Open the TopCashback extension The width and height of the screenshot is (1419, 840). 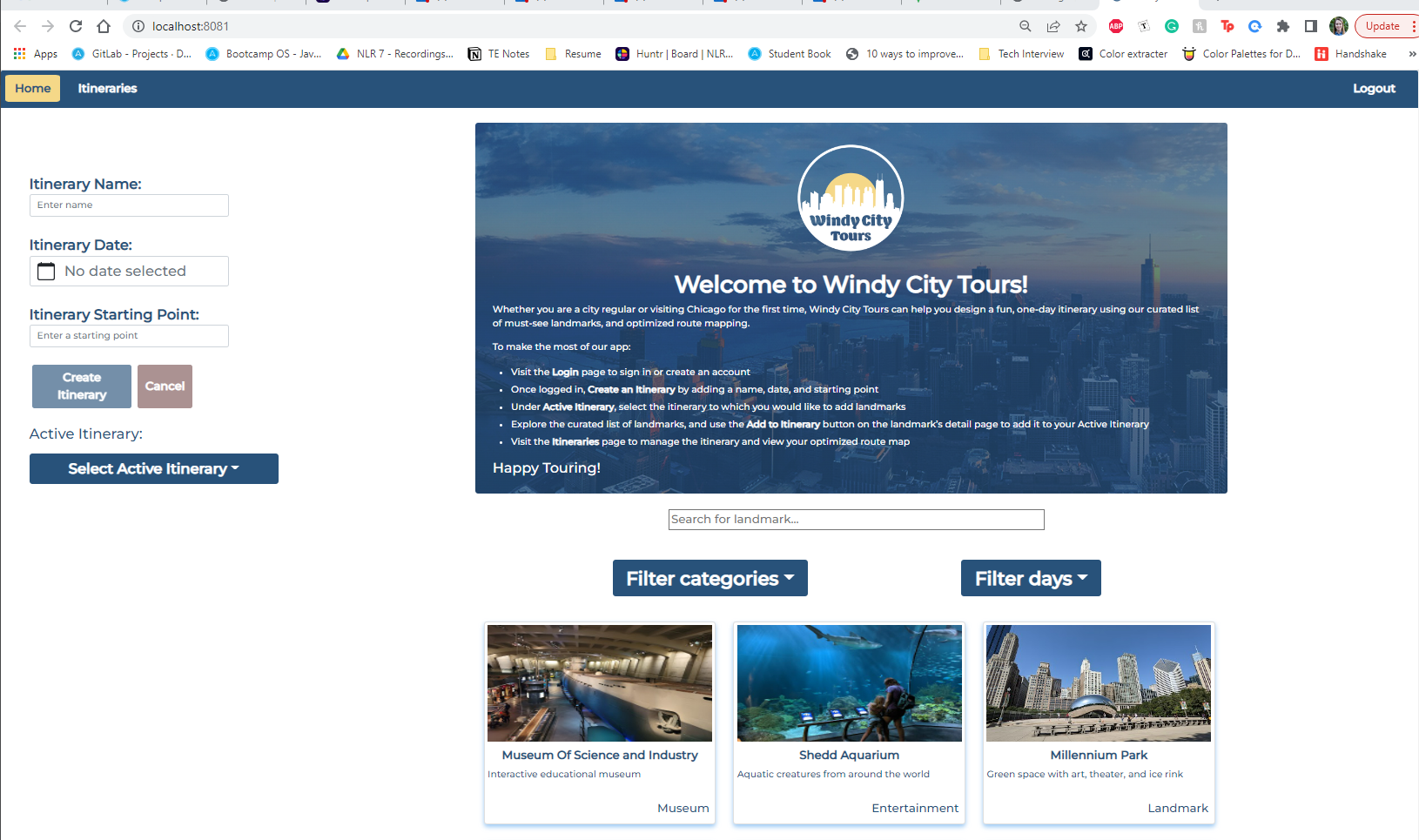click(1227, 26)
